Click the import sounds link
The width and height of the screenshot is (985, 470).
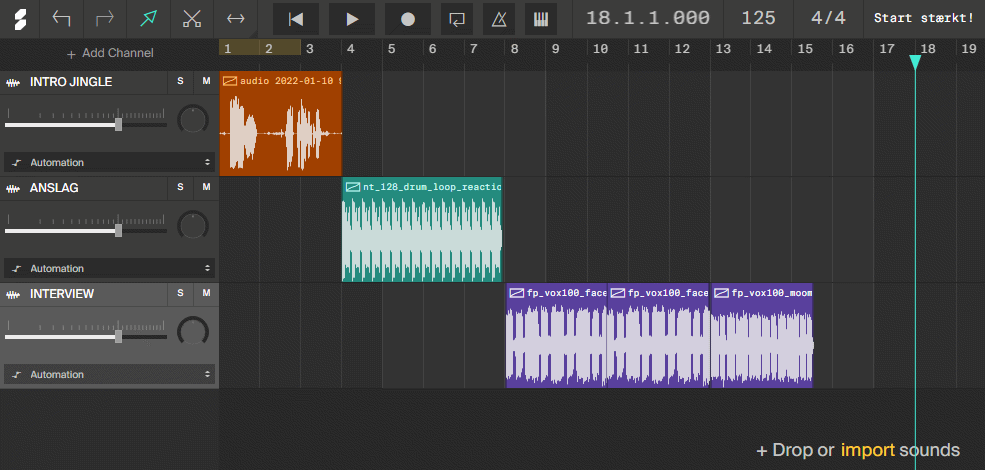867,450
